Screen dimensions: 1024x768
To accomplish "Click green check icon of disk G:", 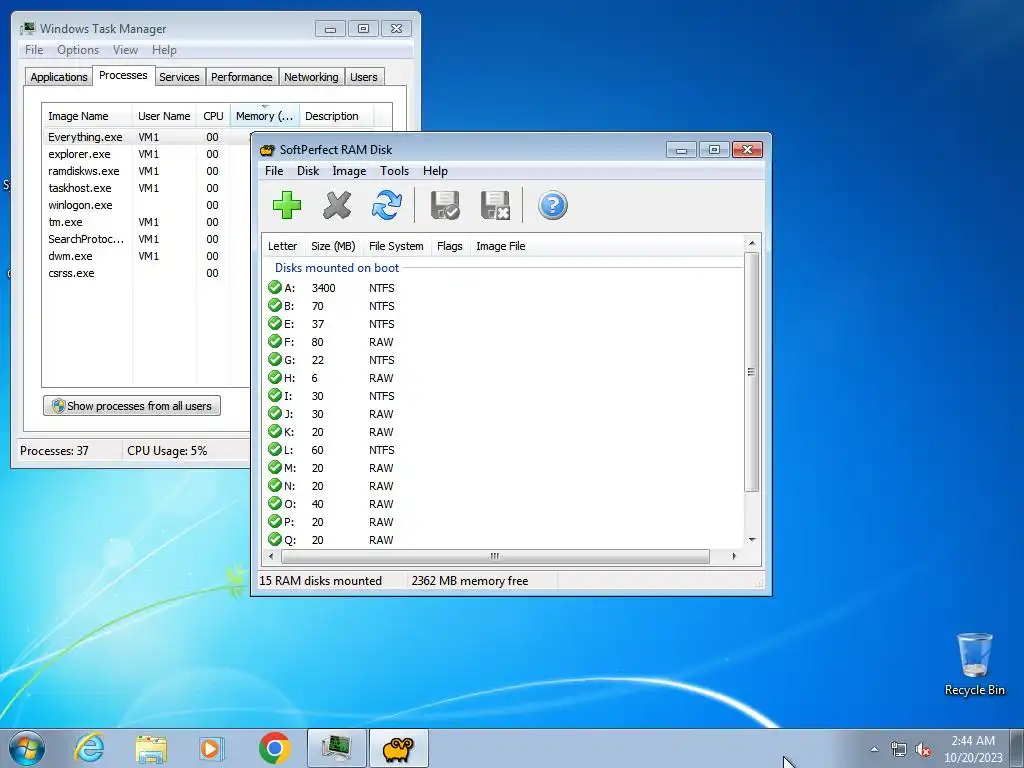I will [x=275, y=359].
